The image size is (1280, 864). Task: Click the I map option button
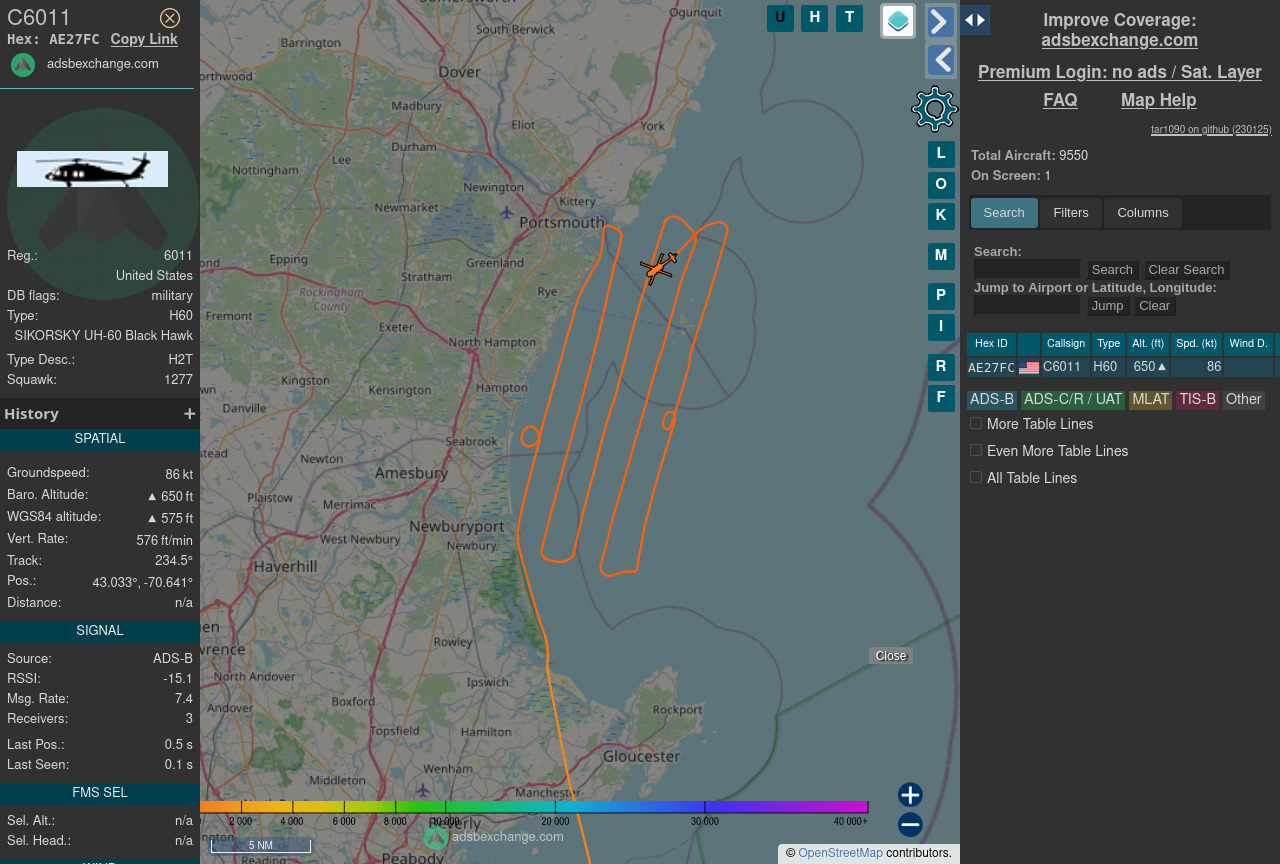point(941,327)
